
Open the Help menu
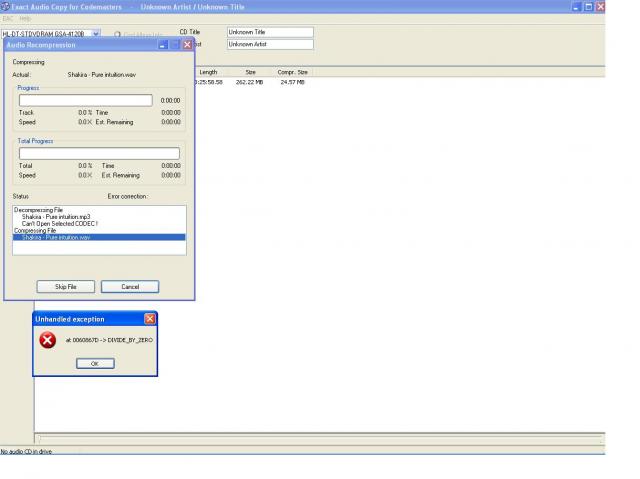click(25, 19)
